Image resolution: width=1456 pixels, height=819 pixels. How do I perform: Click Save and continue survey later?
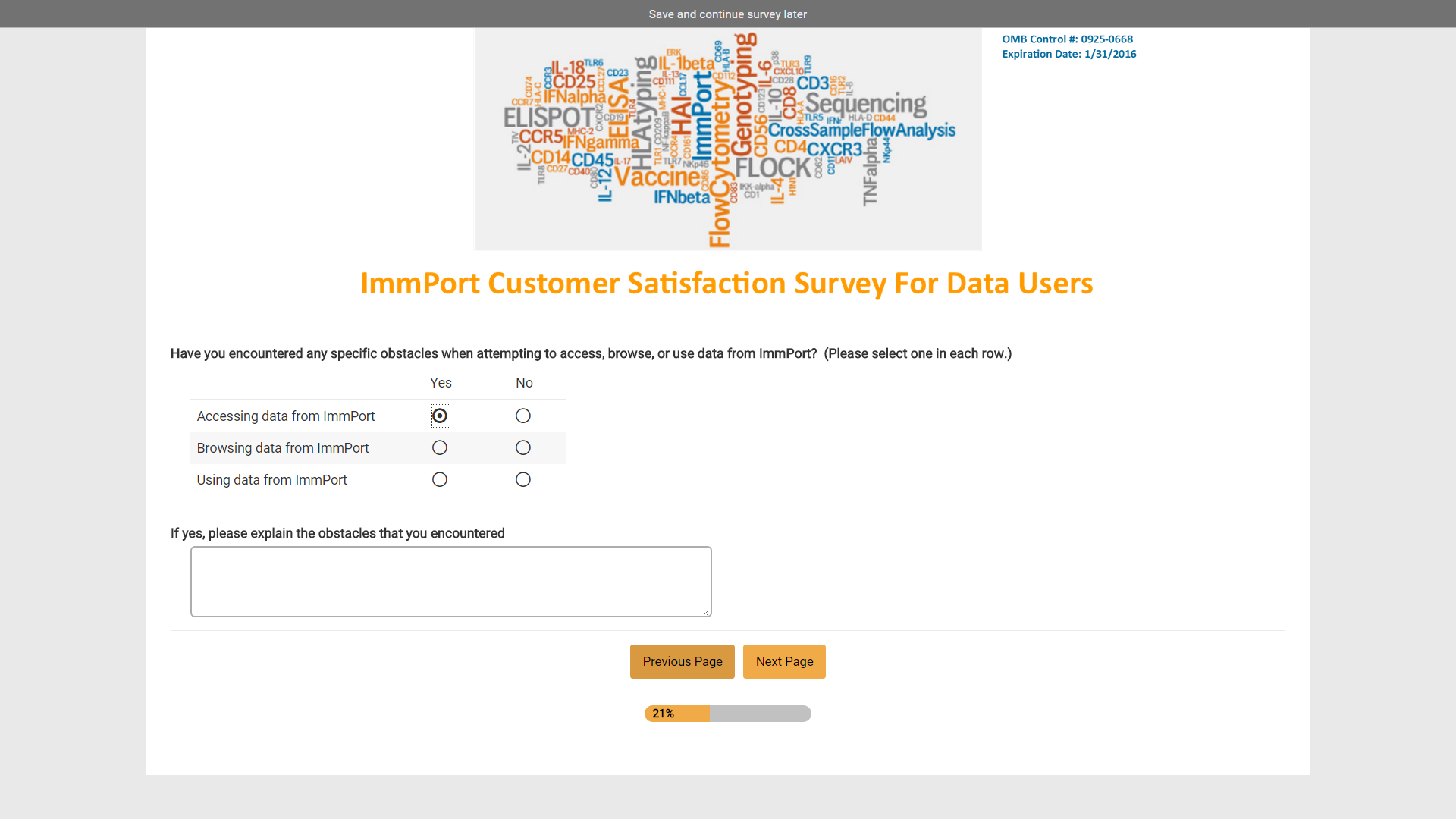pos(727,14)
